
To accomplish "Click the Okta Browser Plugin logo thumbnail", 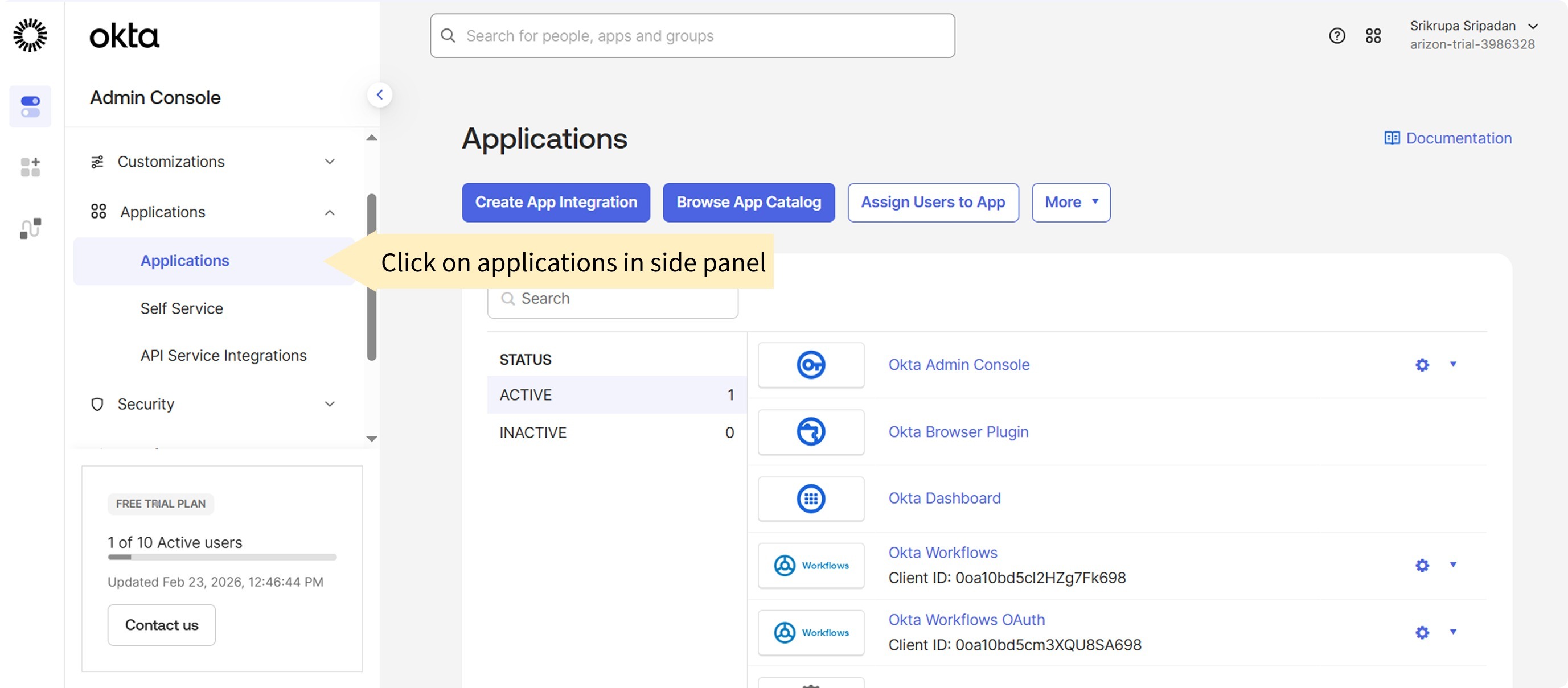I will point(810,432).
